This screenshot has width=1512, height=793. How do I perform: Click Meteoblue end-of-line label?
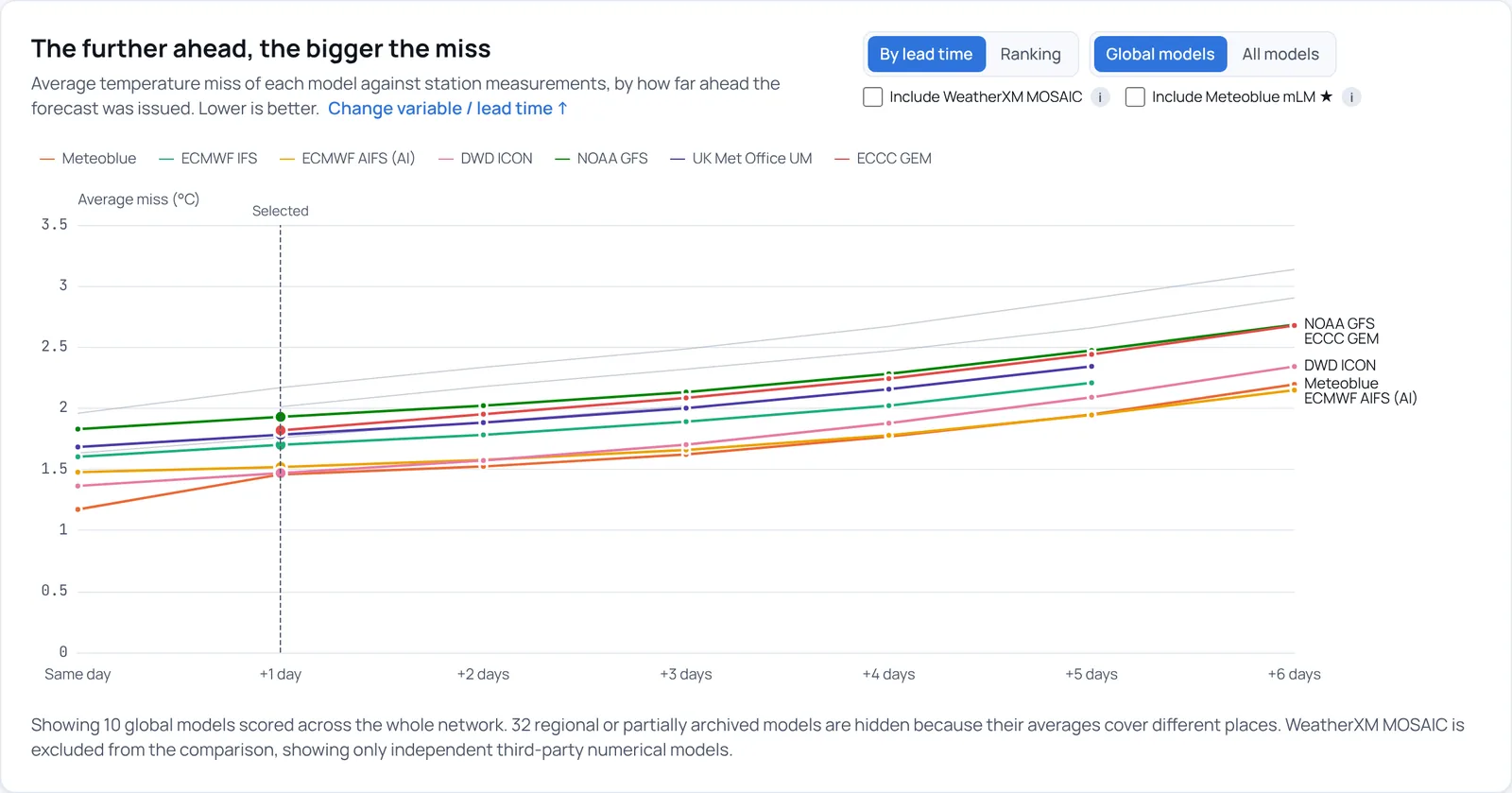[x=1341, y=384]
